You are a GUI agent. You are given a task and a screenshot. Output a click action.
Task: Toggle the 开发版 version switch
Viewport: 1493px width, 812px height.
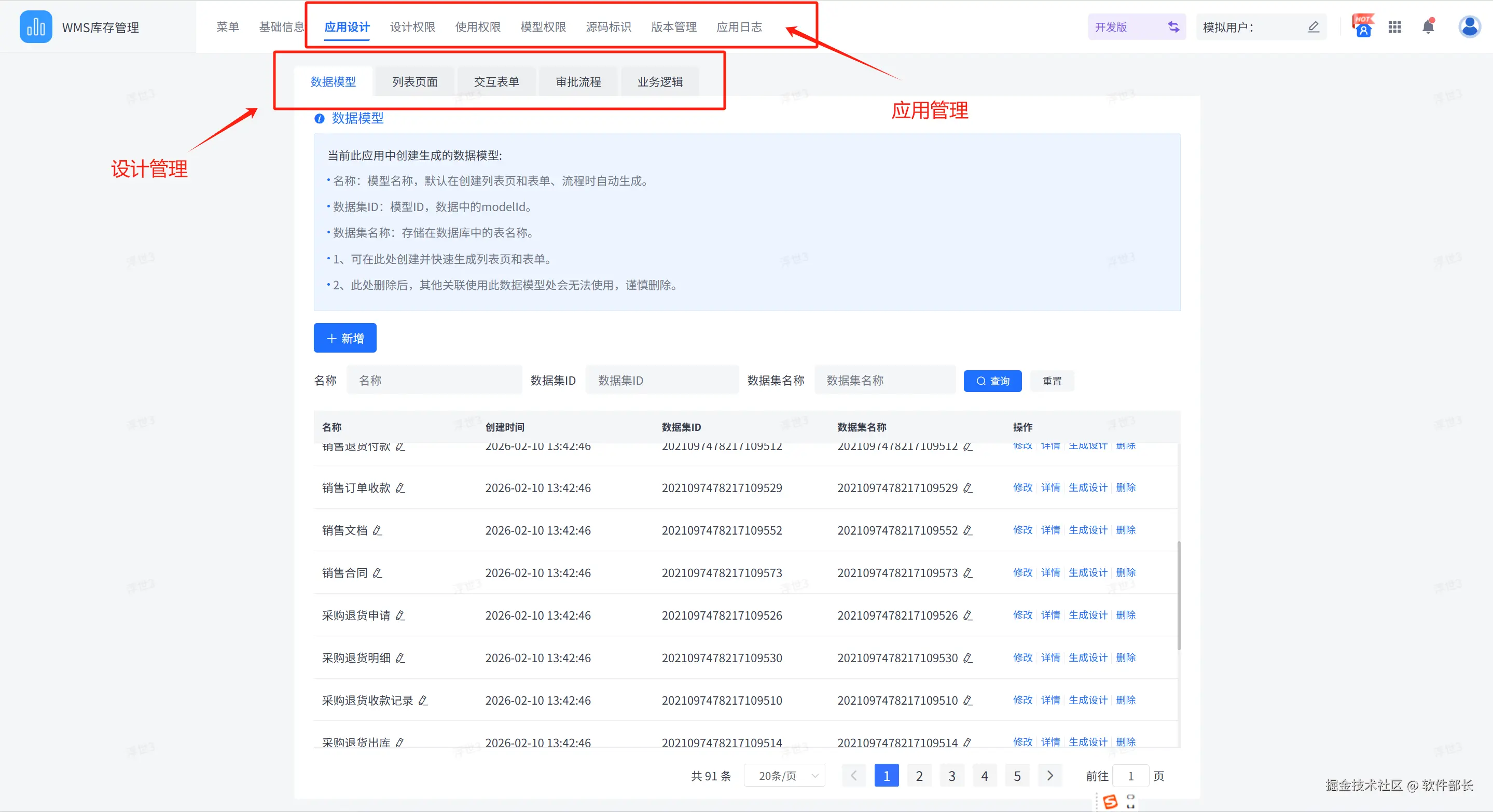click(1173, 26)
